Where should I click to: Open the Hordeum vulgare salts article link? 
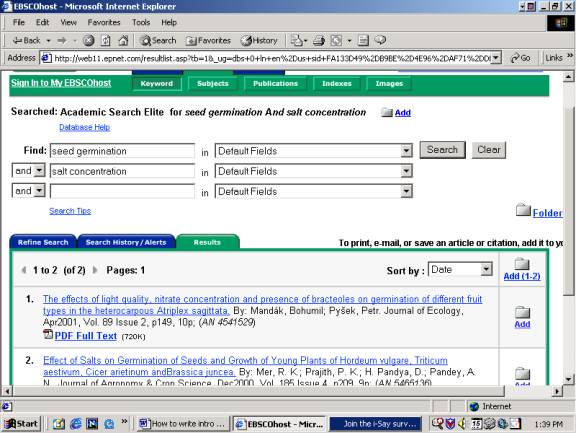click(x=245, y=366)
